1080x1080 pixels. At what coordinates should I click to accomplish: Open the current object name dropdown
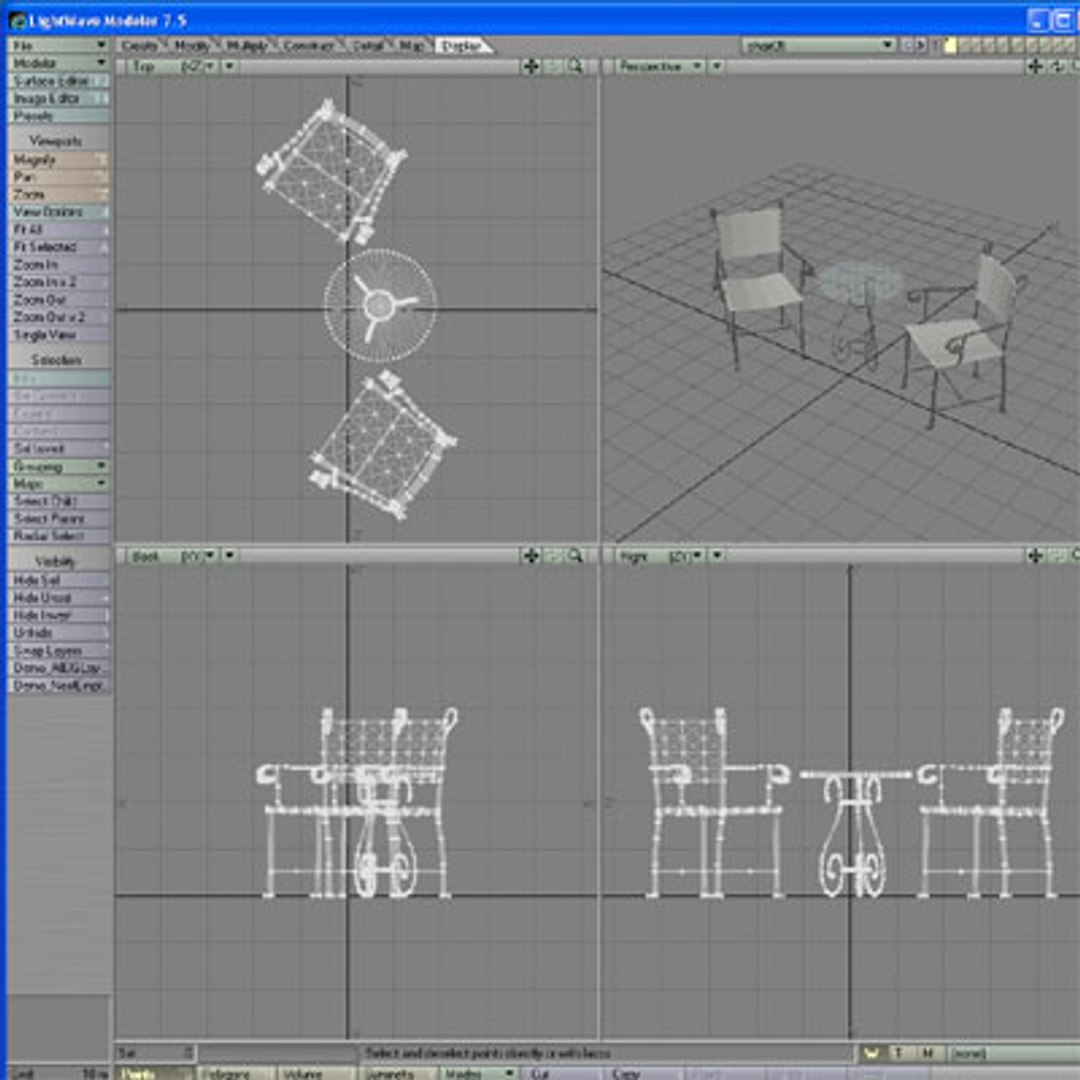[x=819, y=45]
